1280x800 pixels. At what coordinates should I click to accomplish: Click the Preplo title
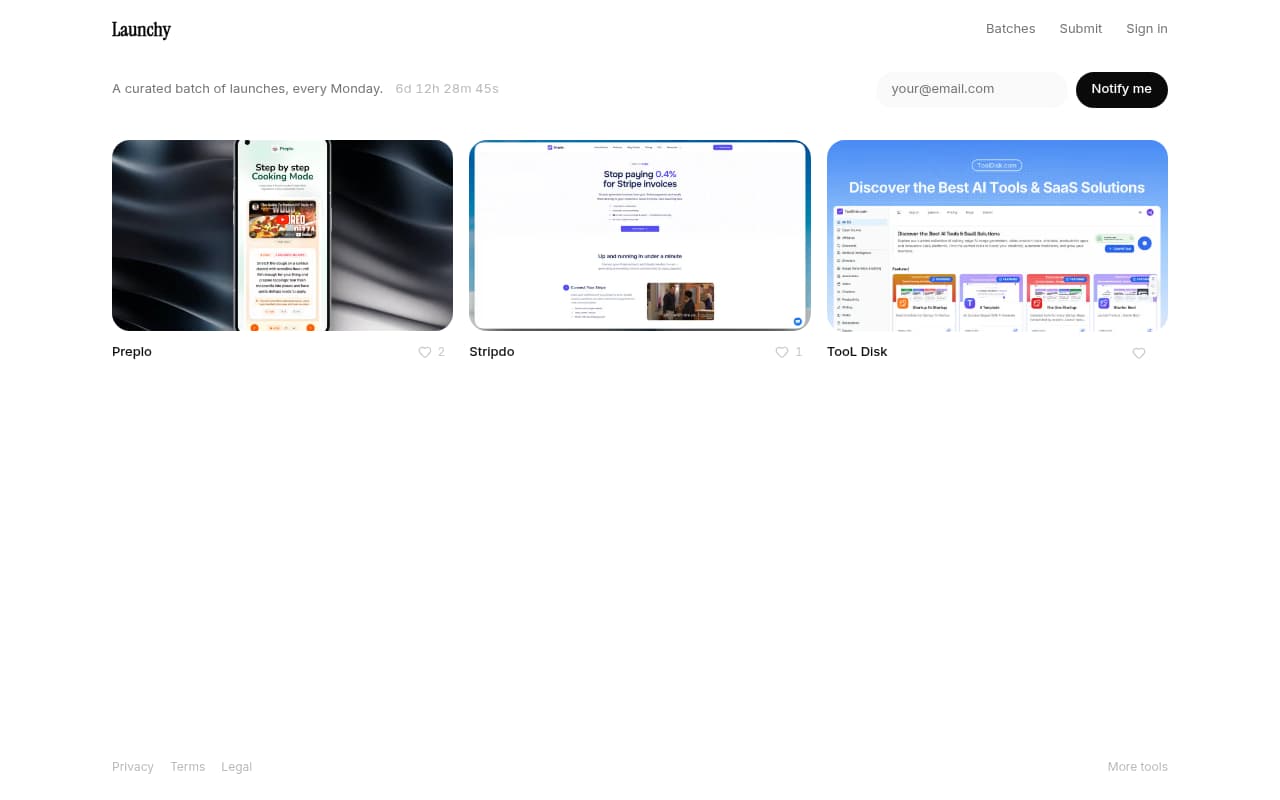(131, 351)
